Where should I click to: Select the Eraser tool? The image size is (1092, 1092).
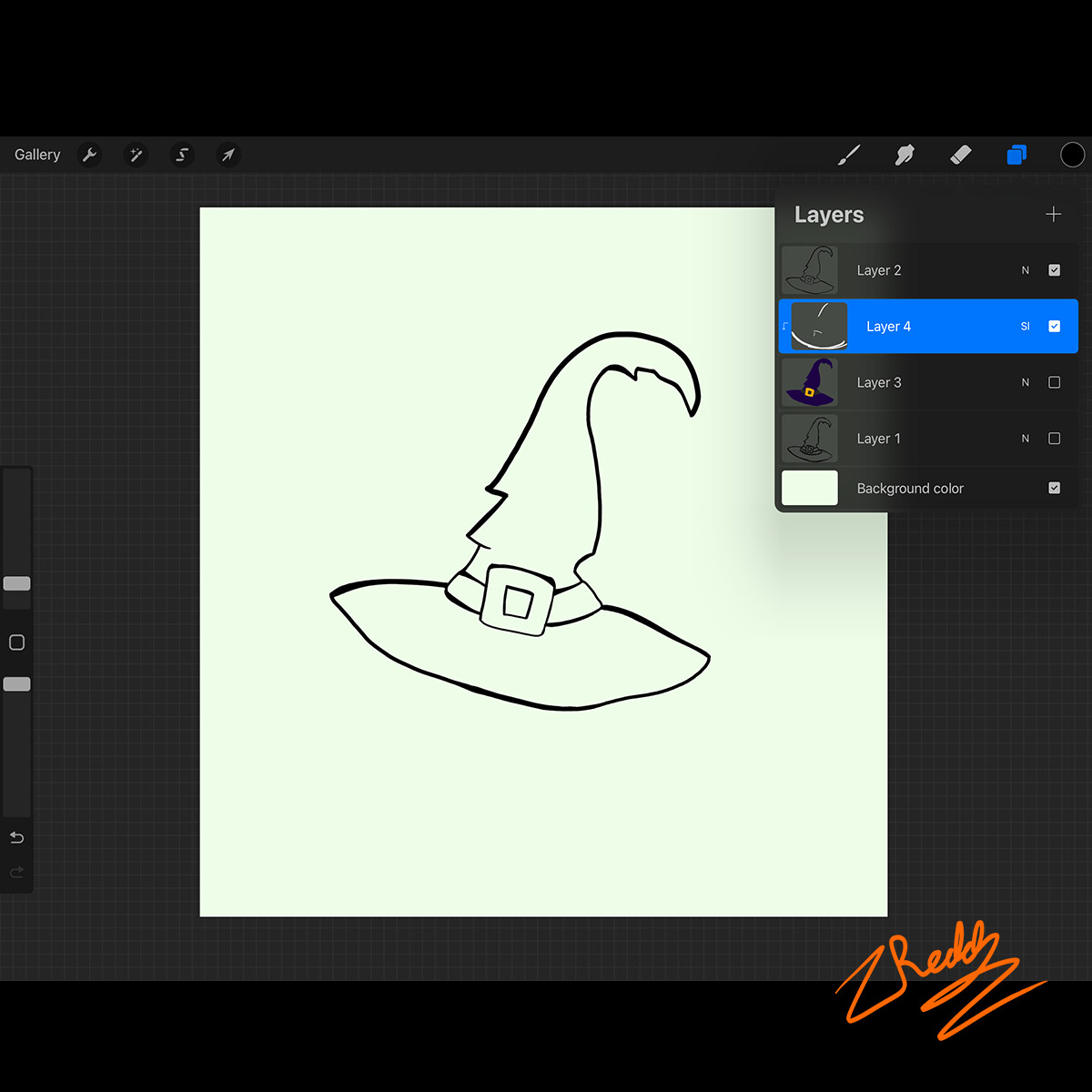961,155
